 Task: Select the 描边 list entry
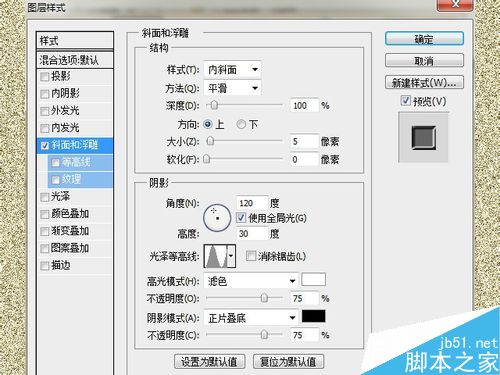pyautogui.click(x=75, y=266)
